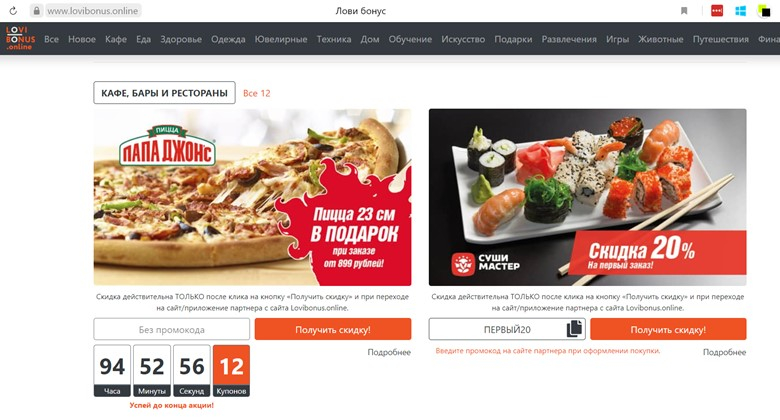Click the padlock site security icon
Image resolution: width=780 pixels, height=420 pixels.
pos(36,10)
